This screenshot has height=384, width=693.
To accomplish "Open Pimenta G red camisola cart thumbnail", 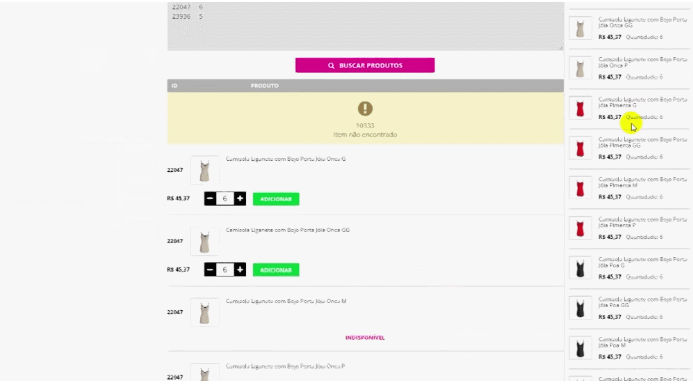I will (580, 108).
